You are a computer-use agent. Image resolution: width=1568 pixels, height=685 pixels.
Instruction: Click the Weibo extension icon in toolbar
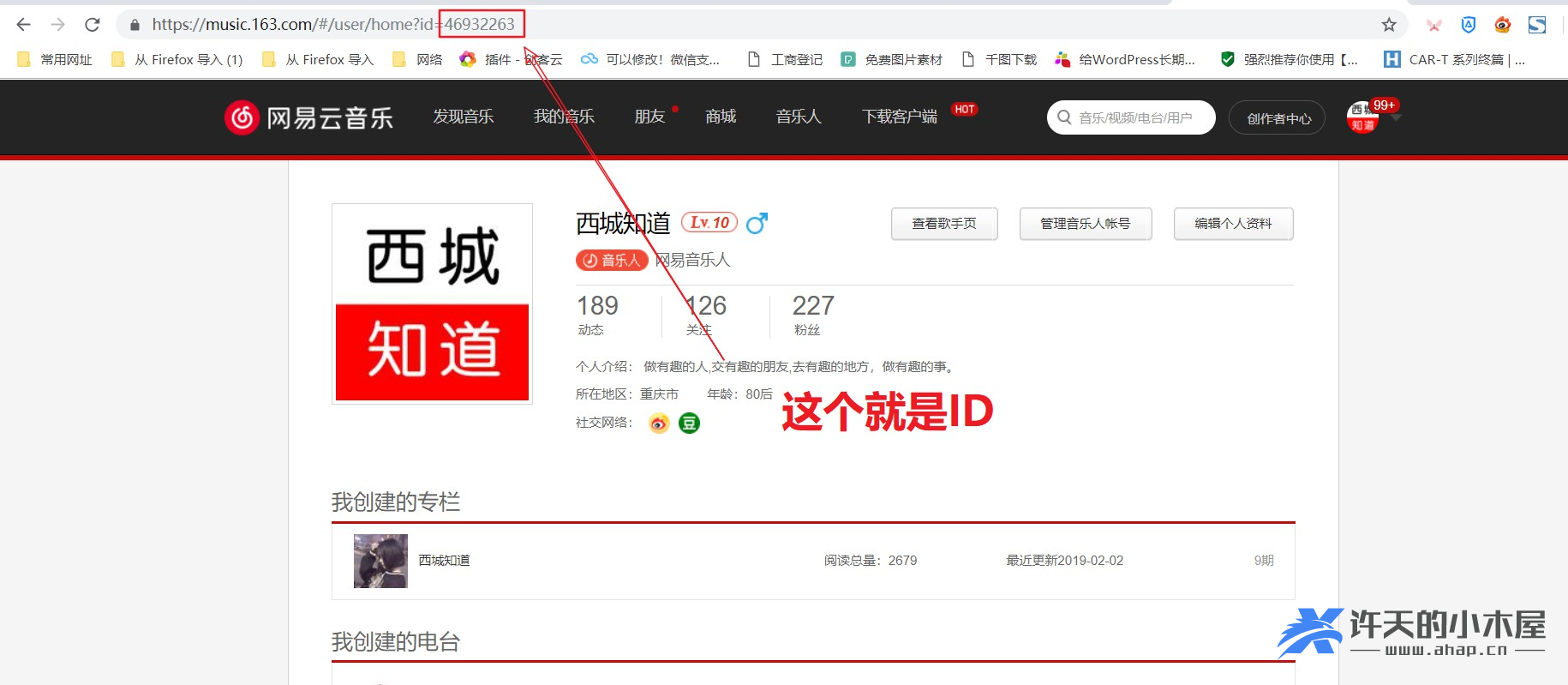tap(1502, 25)
